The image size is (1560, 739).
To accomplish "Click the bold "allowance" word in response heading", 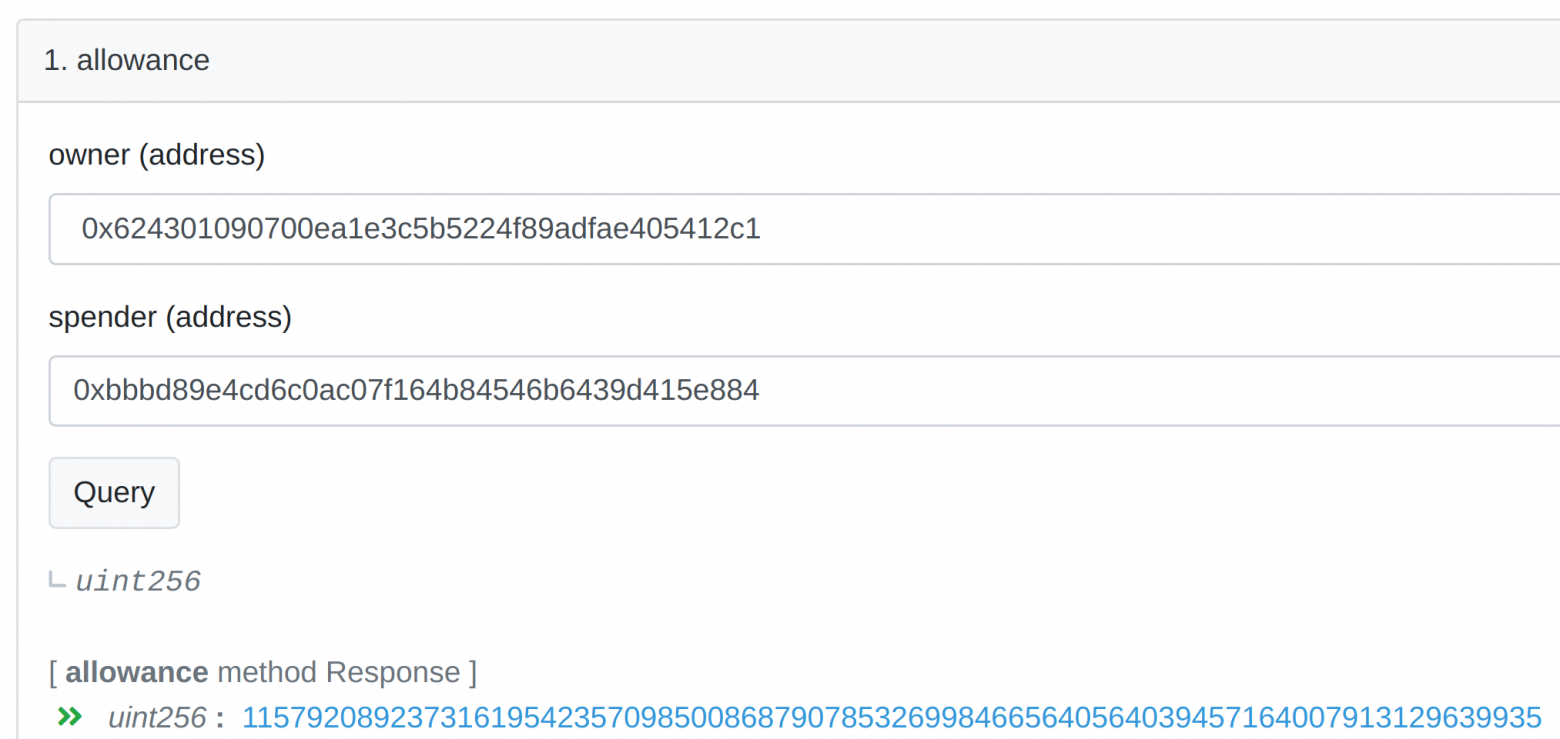I will click(x=137, y=672).
